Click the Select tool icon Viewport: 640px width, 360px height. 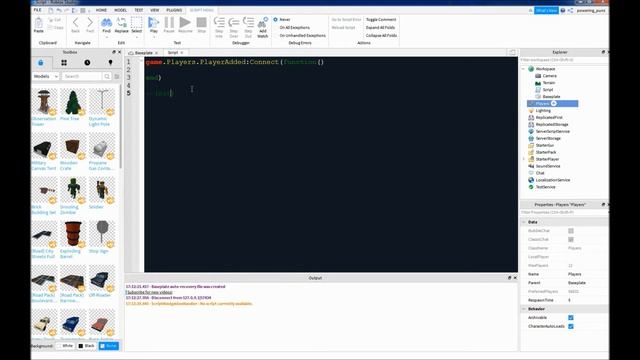click(x=136, y=22)
